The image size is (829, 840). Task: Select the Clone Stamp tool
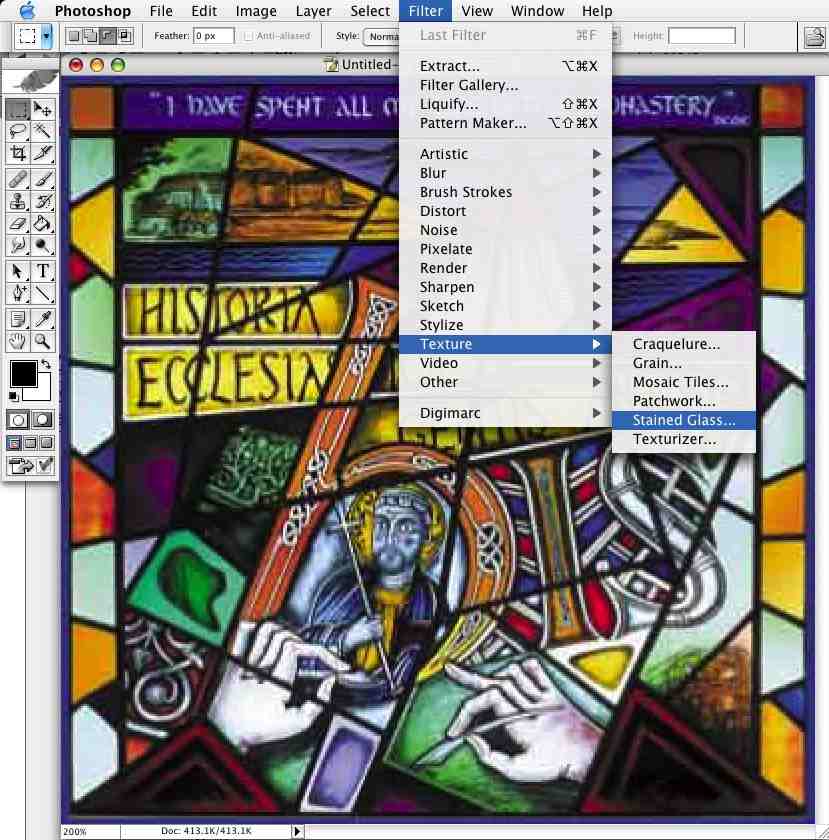pyautogui.click(x=18, y=201)
